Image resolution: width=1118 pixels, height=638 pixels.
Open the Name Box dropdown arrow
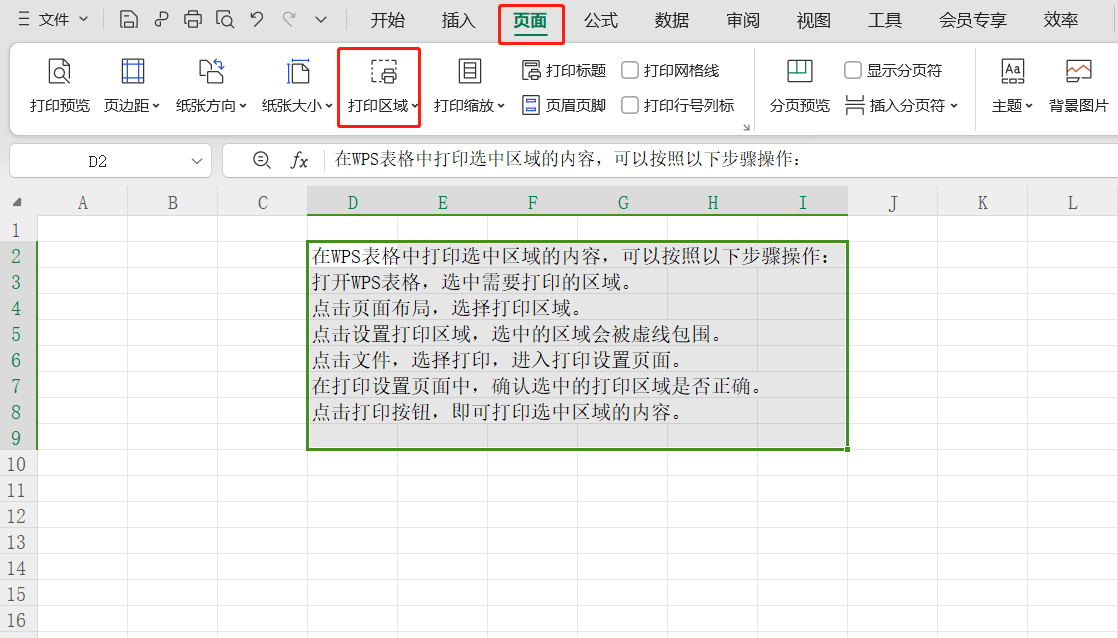pos(197,161)
